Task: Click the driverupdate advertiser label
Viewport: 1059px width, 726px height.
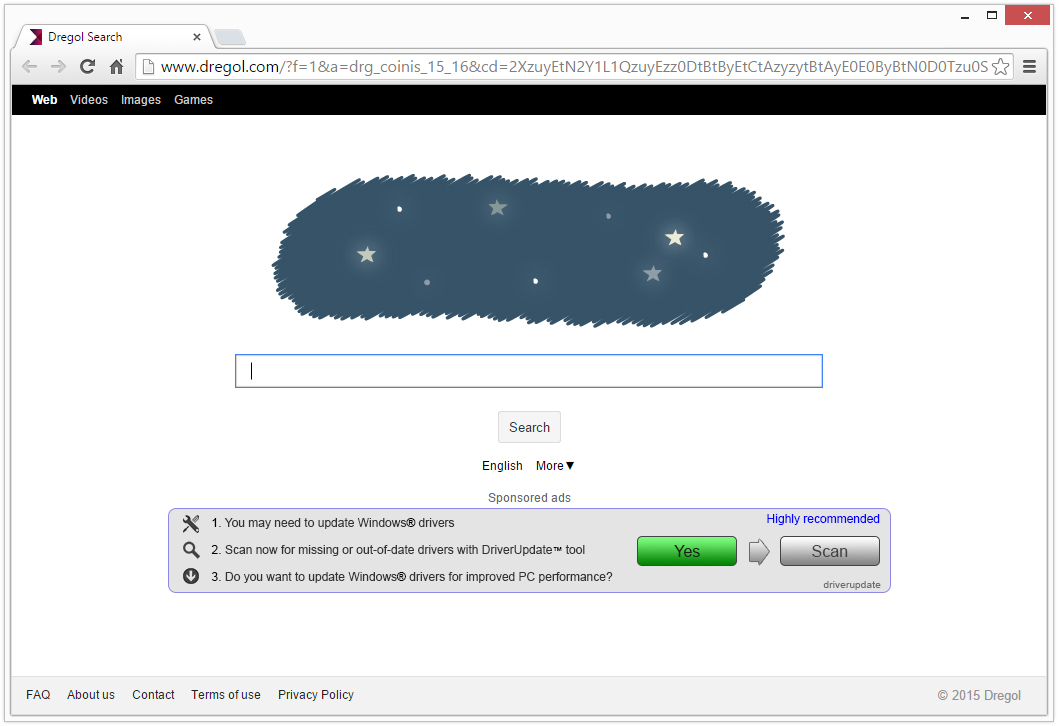Action: coord(852,585)
